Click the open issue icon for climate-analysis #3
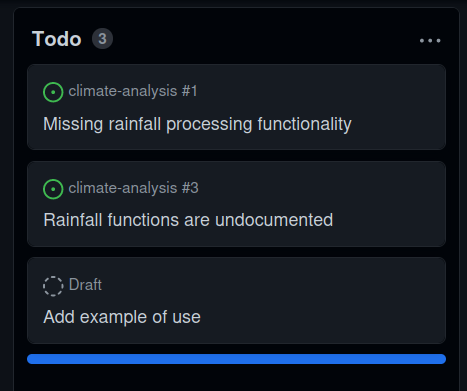The height and width of the screenshot is (391, 467). (53, 189)
